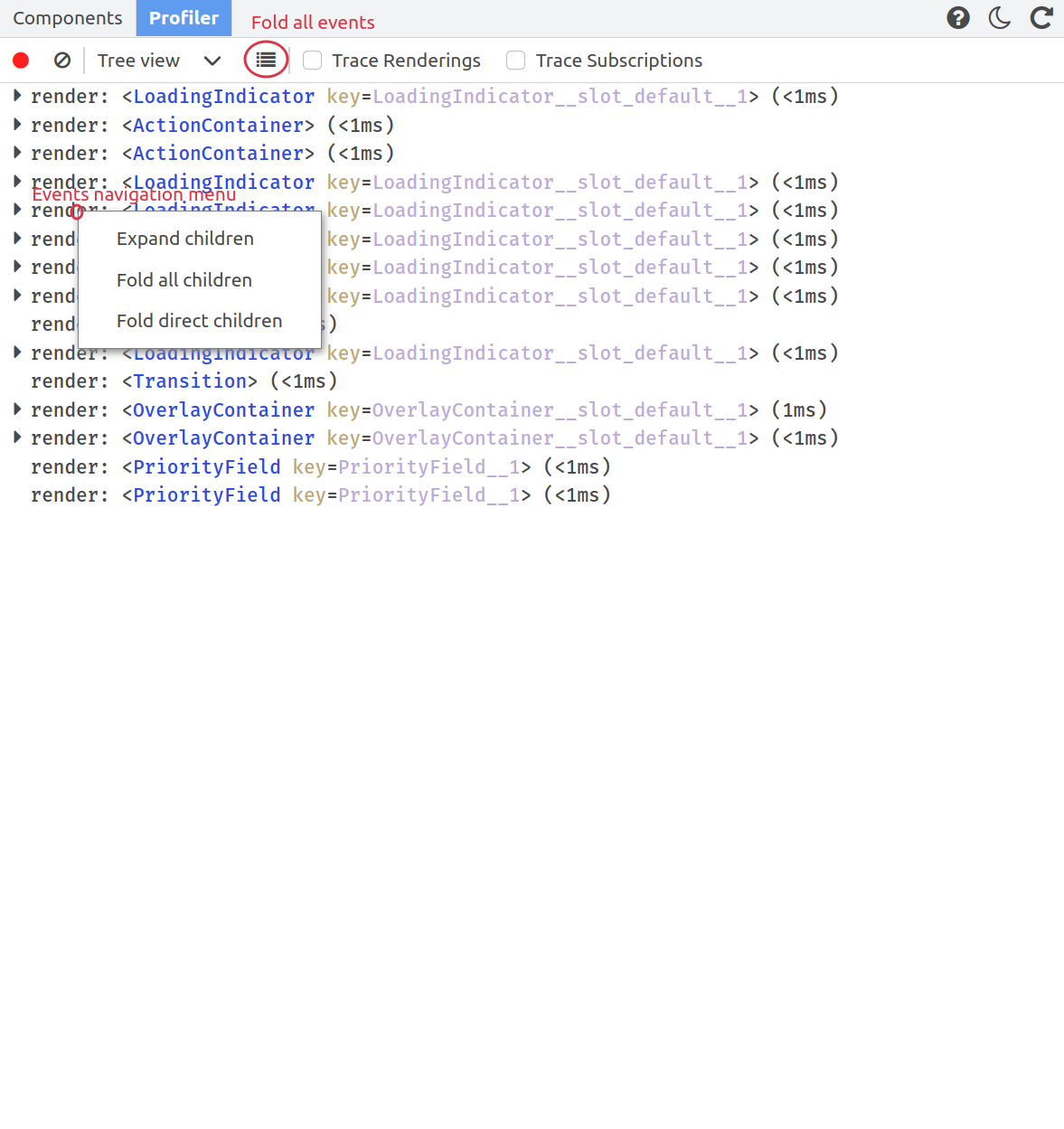This screenshot has height=1129, width=1064.
Task: Choose Expand children from the menu
Action: [x=185, y=239]
